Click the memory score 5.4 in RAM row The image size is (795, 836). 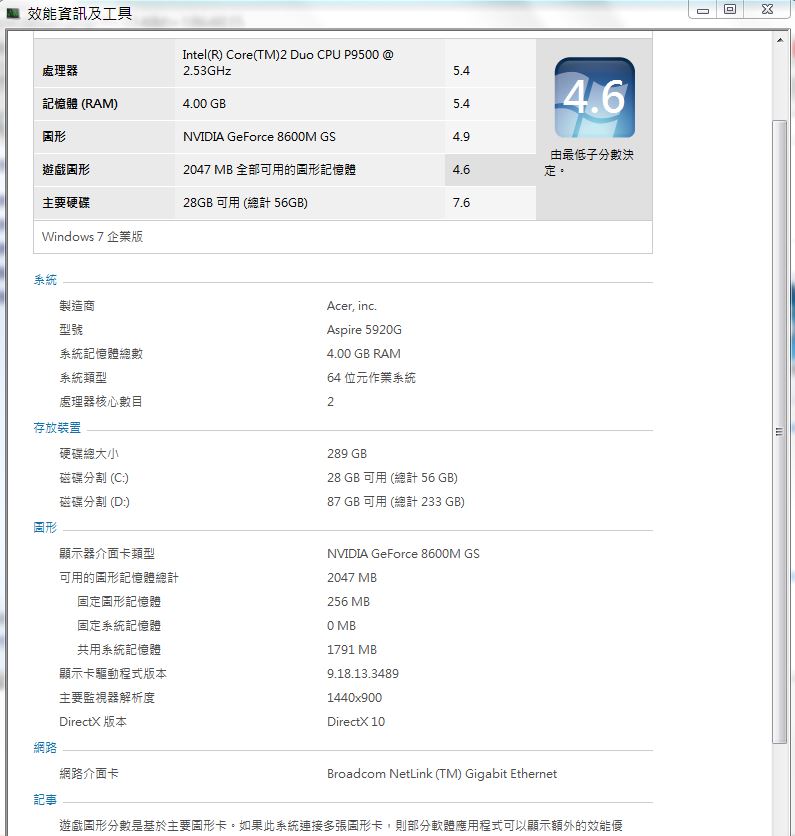tap(461, 103)
